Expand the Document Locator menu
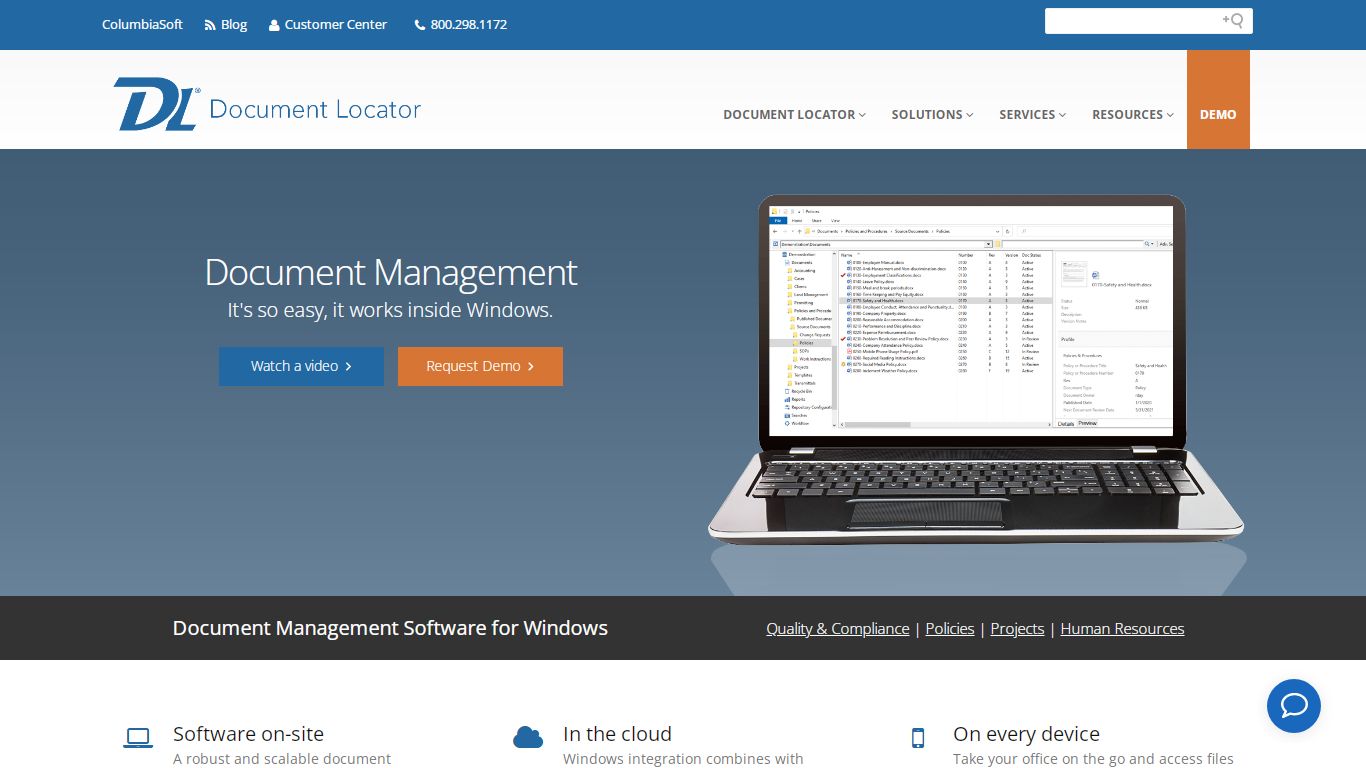The image size is (1366, 768). 794,114
